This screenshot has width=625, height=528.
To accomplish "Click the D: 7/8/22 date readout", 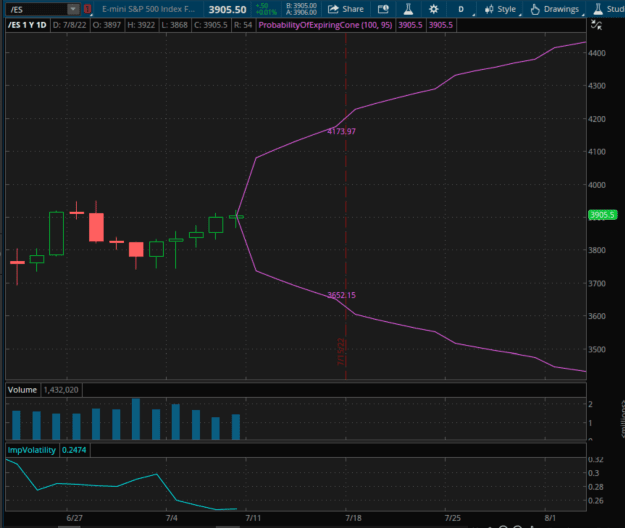I will [x=69, y=25].
